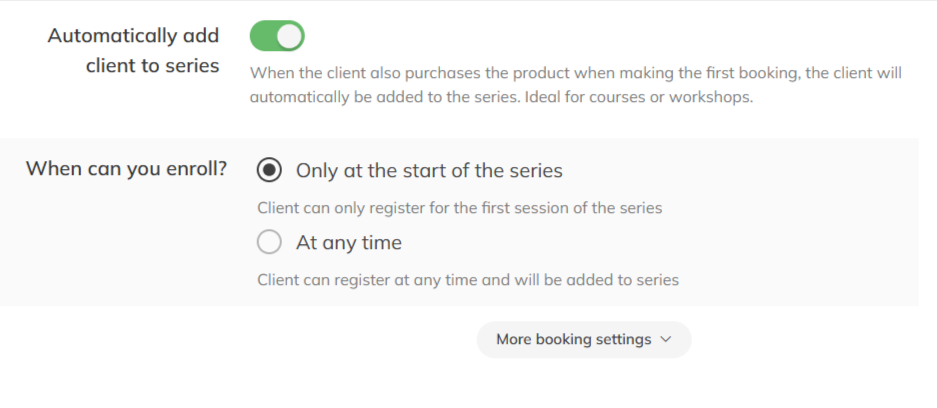The height and width of the screenshot is (408, 937).
Task: Click the "Client can register at any time" hint
Action: [x=468, y=280]
